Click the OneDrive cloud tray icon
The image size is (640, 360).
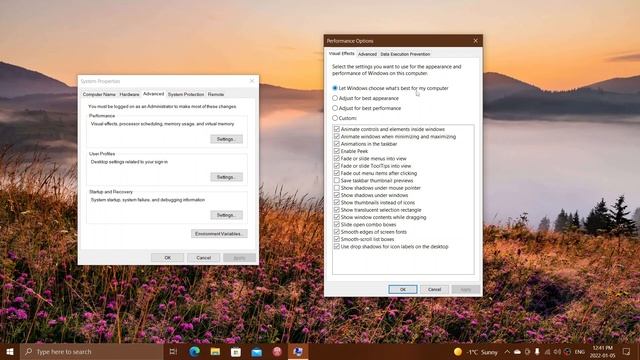[517, 351]
